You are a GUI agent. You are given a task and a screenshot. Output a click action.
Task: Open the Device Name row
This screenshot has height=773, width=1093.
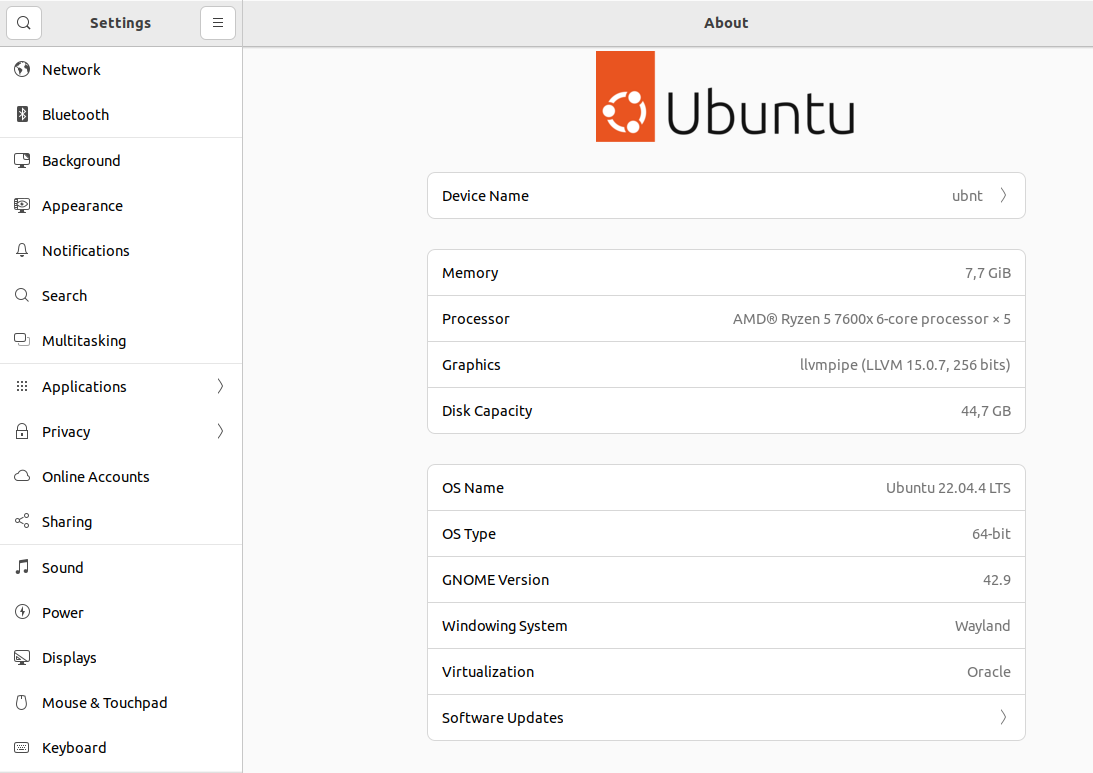pyautogui.click(x=726, y=196)
